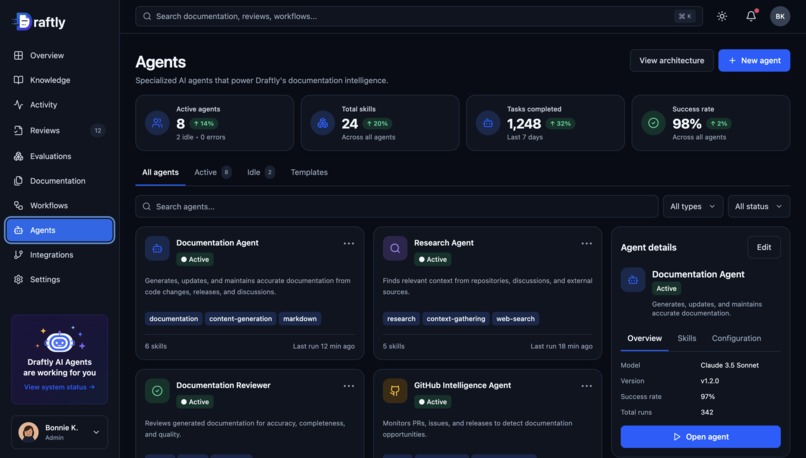Screen dimensions: 806x458
Task: Select Skills tab in Agent details
Action: point(686,338)
